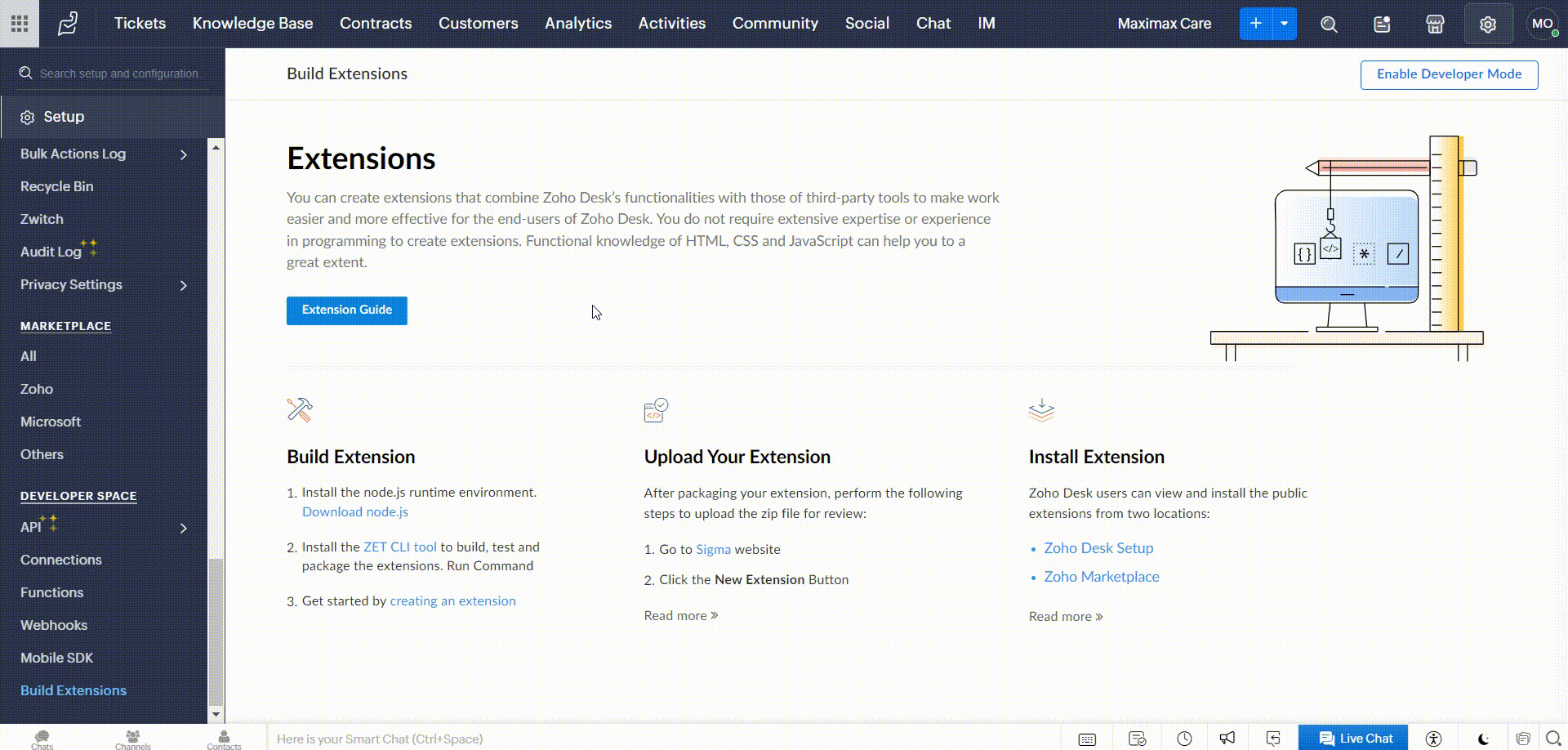Open the recent items clock icon

point(1184,739)
